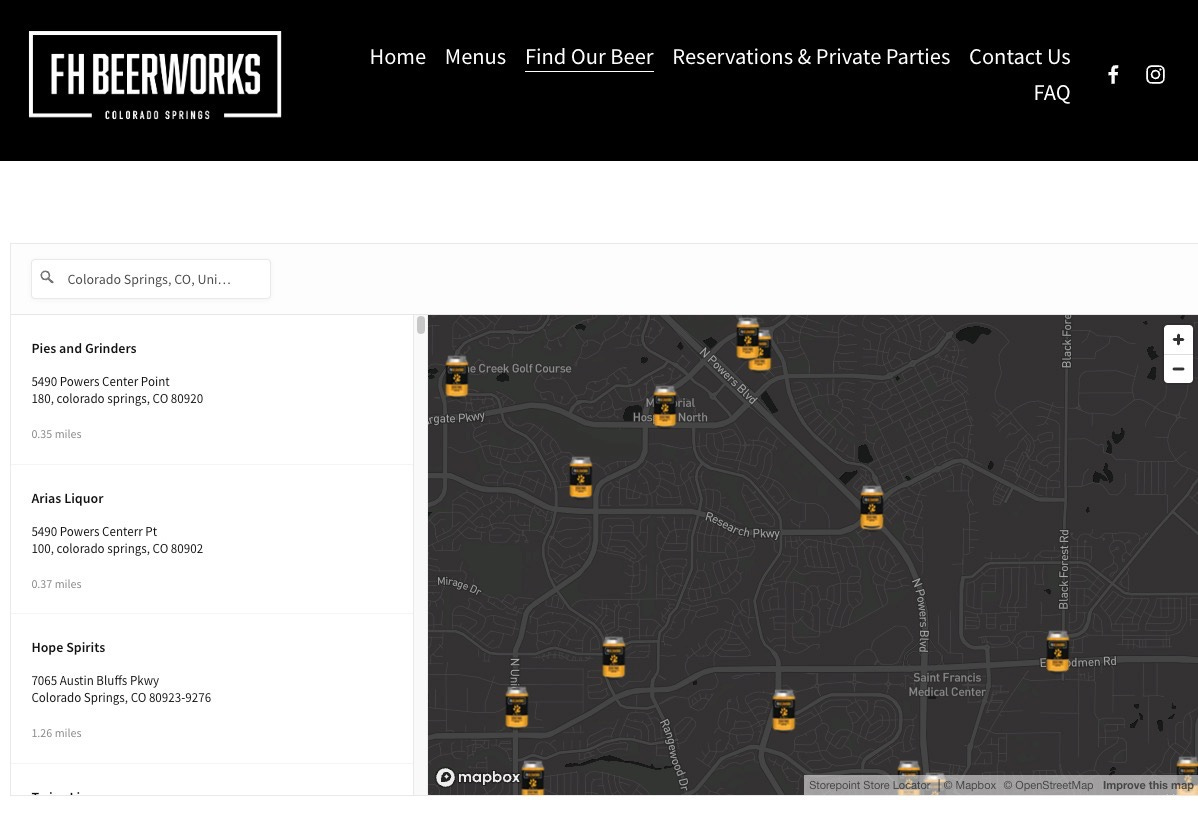This screenshot has height=831, width=1198.
Task: Open the © OpenStreetMap attribution link
Action: (x=1048, y=785)
